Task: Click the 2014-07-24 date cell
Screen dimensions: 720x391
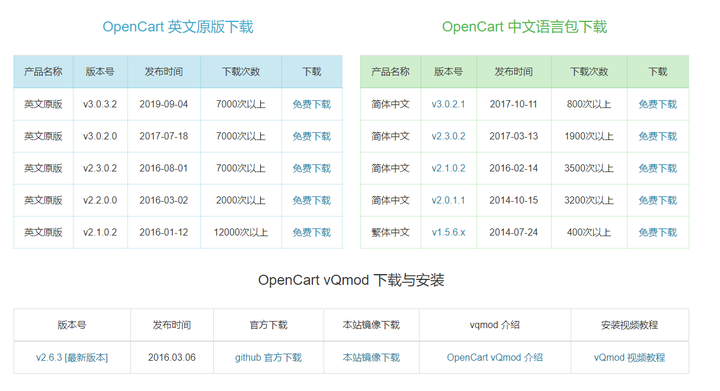Action: pyautogui.click(x=514, y=233)
